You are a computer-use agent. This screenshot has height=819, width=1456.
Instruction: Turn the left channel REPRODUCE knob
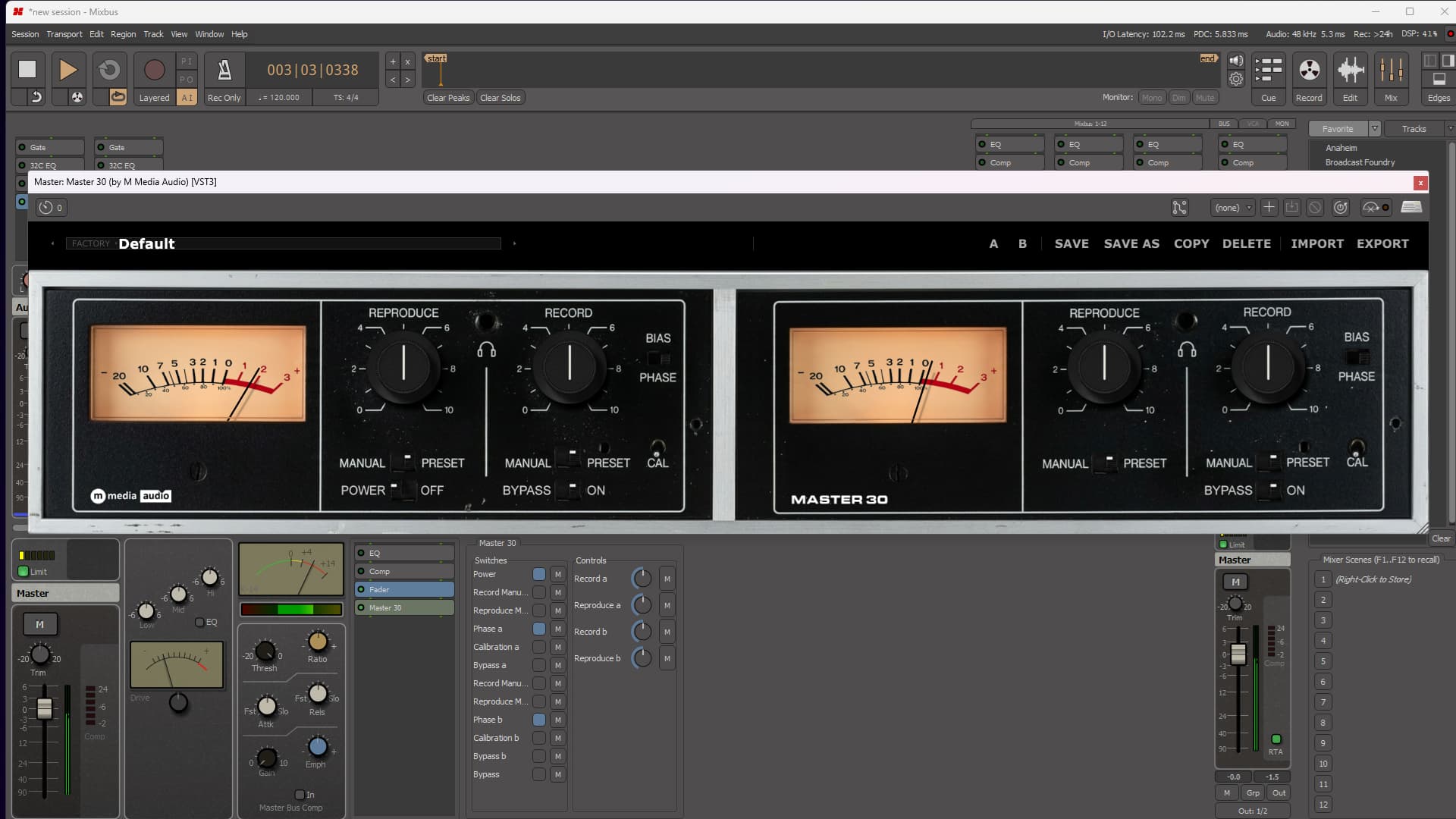404,366
